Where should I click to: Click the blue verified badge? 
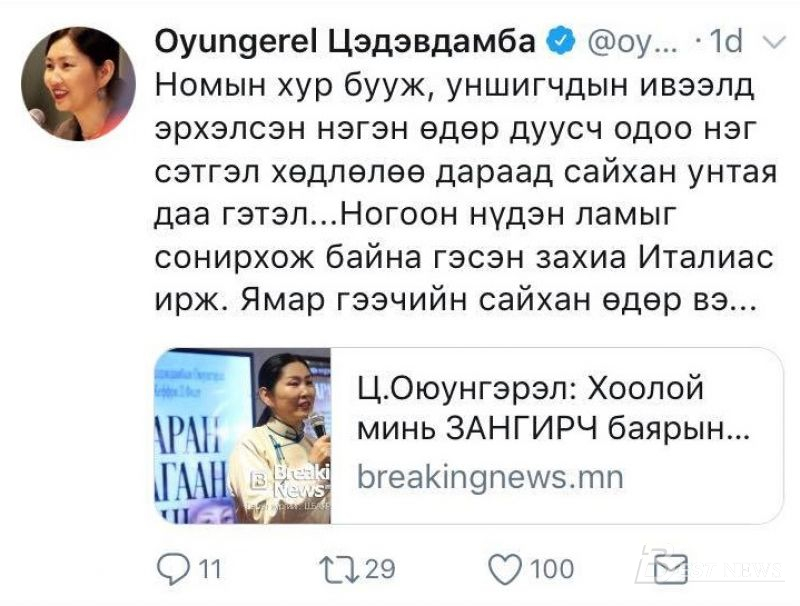pos(561,42)
